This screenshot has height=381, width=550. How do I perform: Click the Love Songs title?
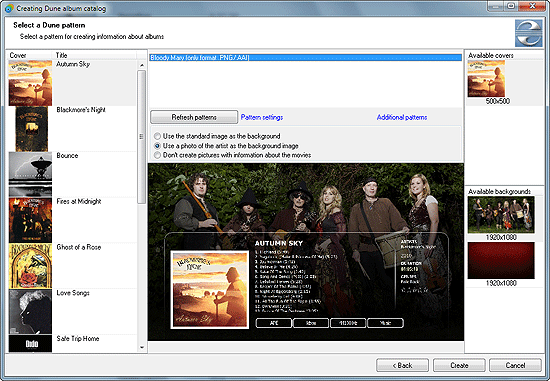click(73, 293)
